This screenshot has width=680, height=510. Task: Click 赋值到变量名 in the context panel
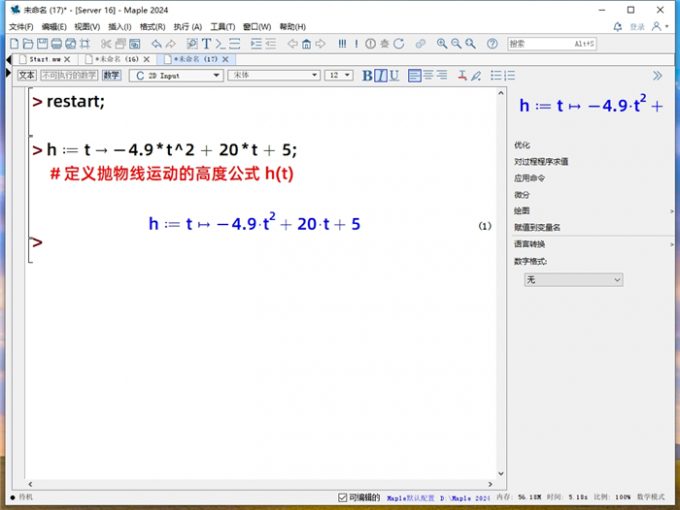[x=537, y=227]
